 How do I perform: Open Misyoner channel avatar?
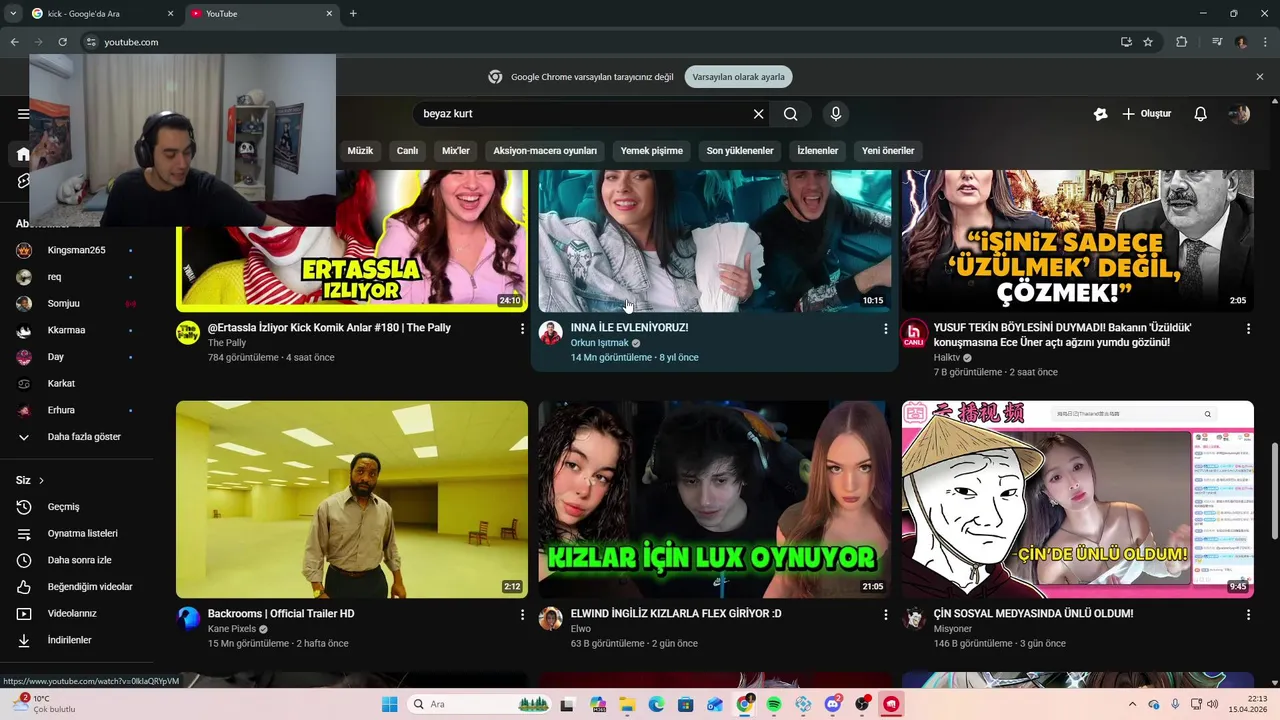[914, 619]
